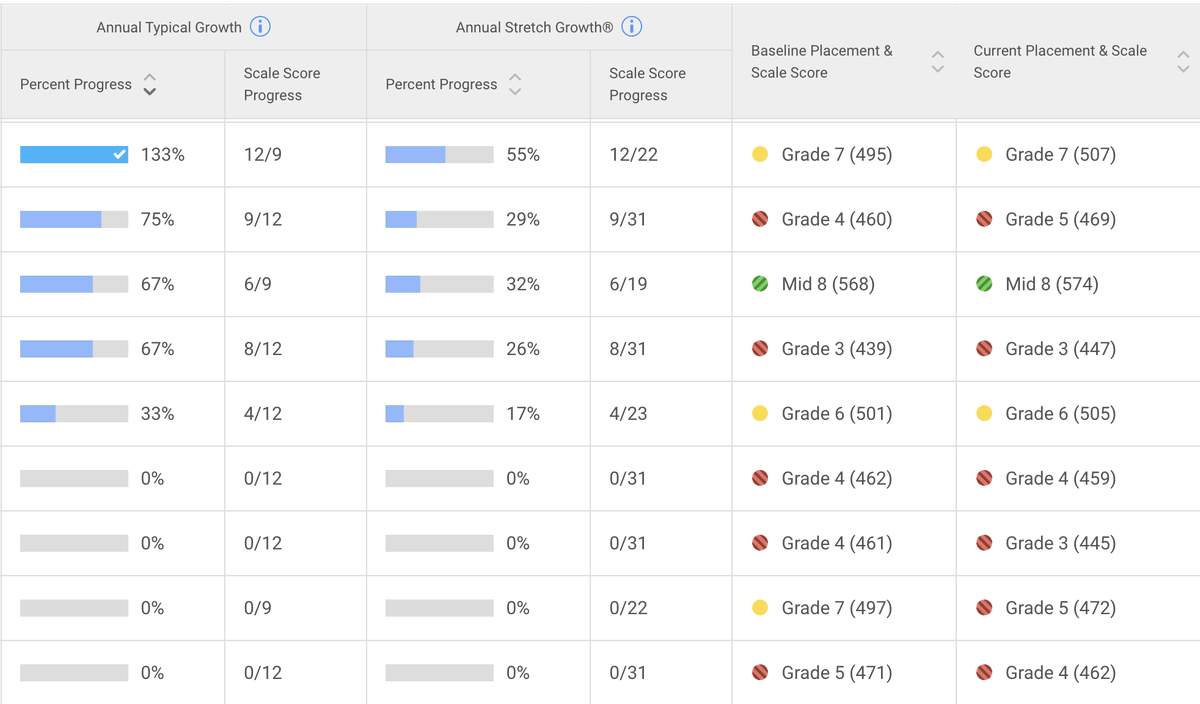Click the 75% typical growth progress bar
This screenshot has width=1200, height=704.
(x=74, y=219)
